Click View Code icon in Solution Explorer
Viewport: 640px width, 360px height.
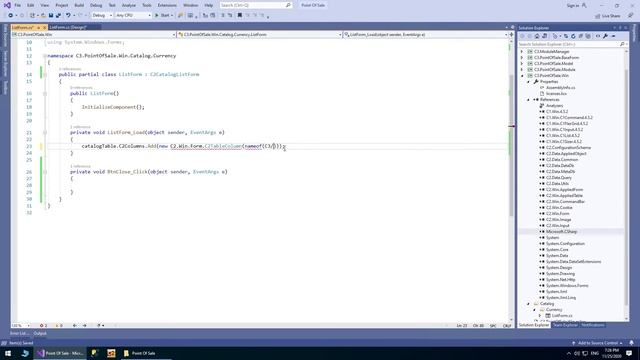(x=598, y=36)
